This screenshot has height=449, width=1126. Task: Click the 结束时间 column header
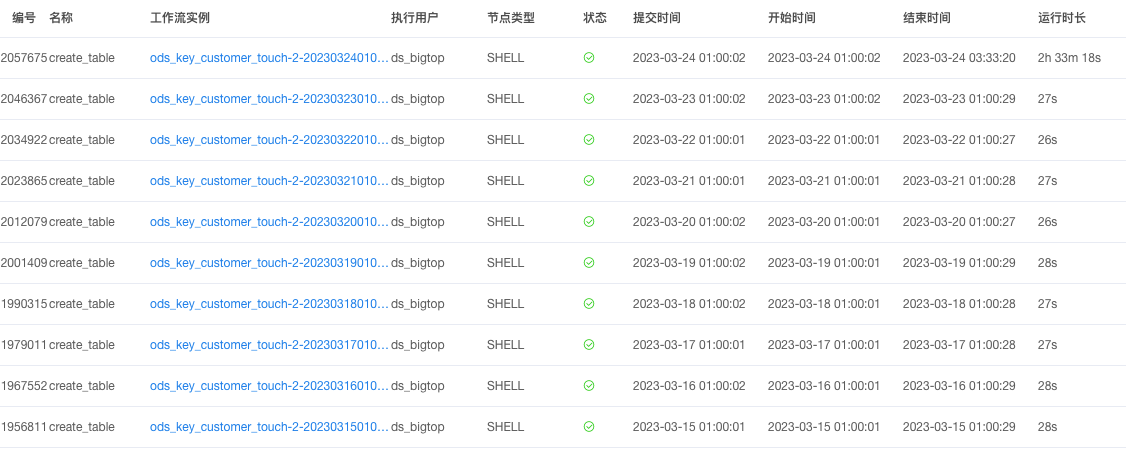pos(926,18)
